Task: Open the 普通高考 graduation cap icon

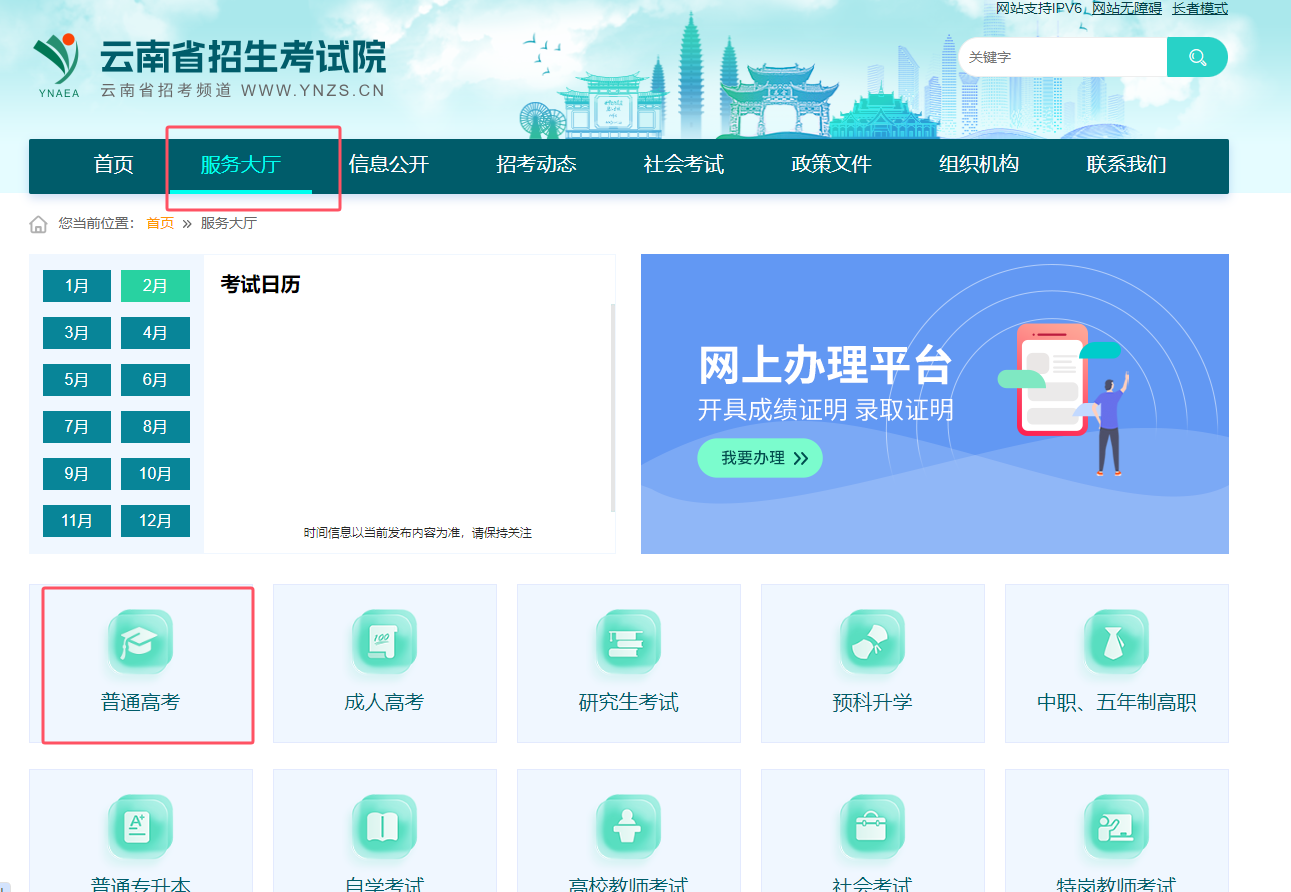Action: (140, 642)
